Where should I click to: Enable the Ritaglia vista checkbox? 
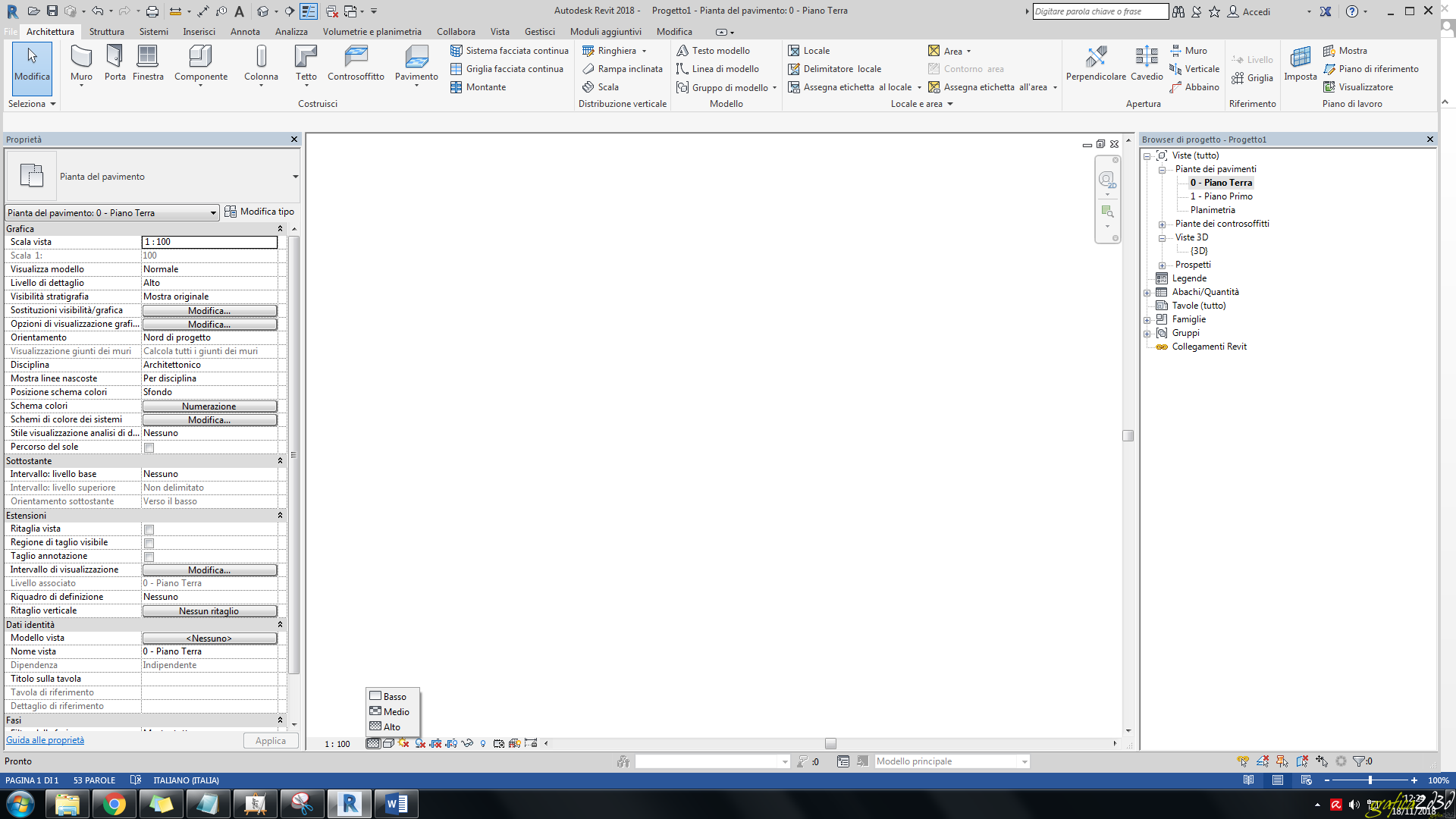pos(149,529)
